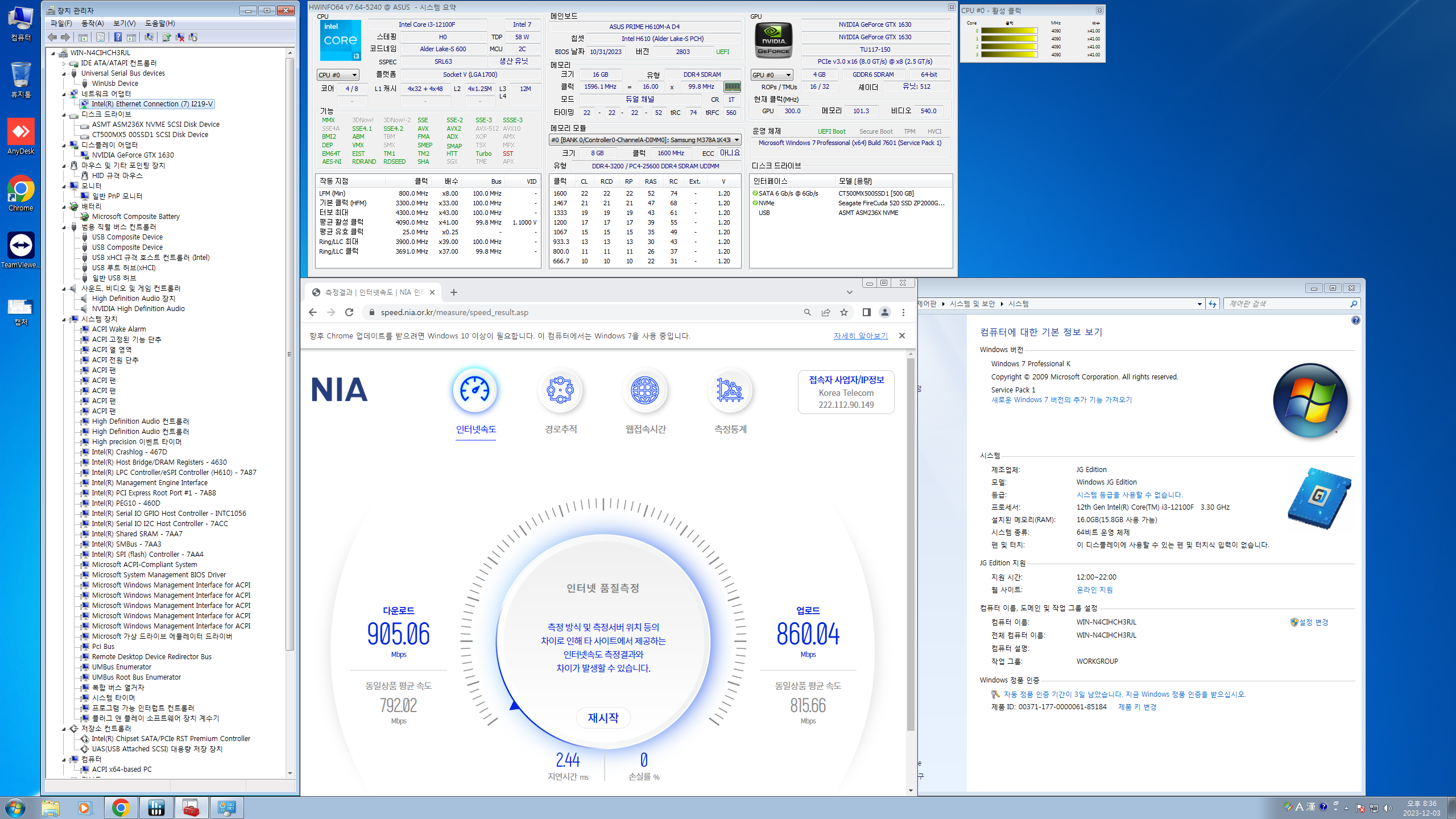Collapse 범용 직렬 버스 컨트롤러 node
1456x819 pixels.
click(64, 227)
